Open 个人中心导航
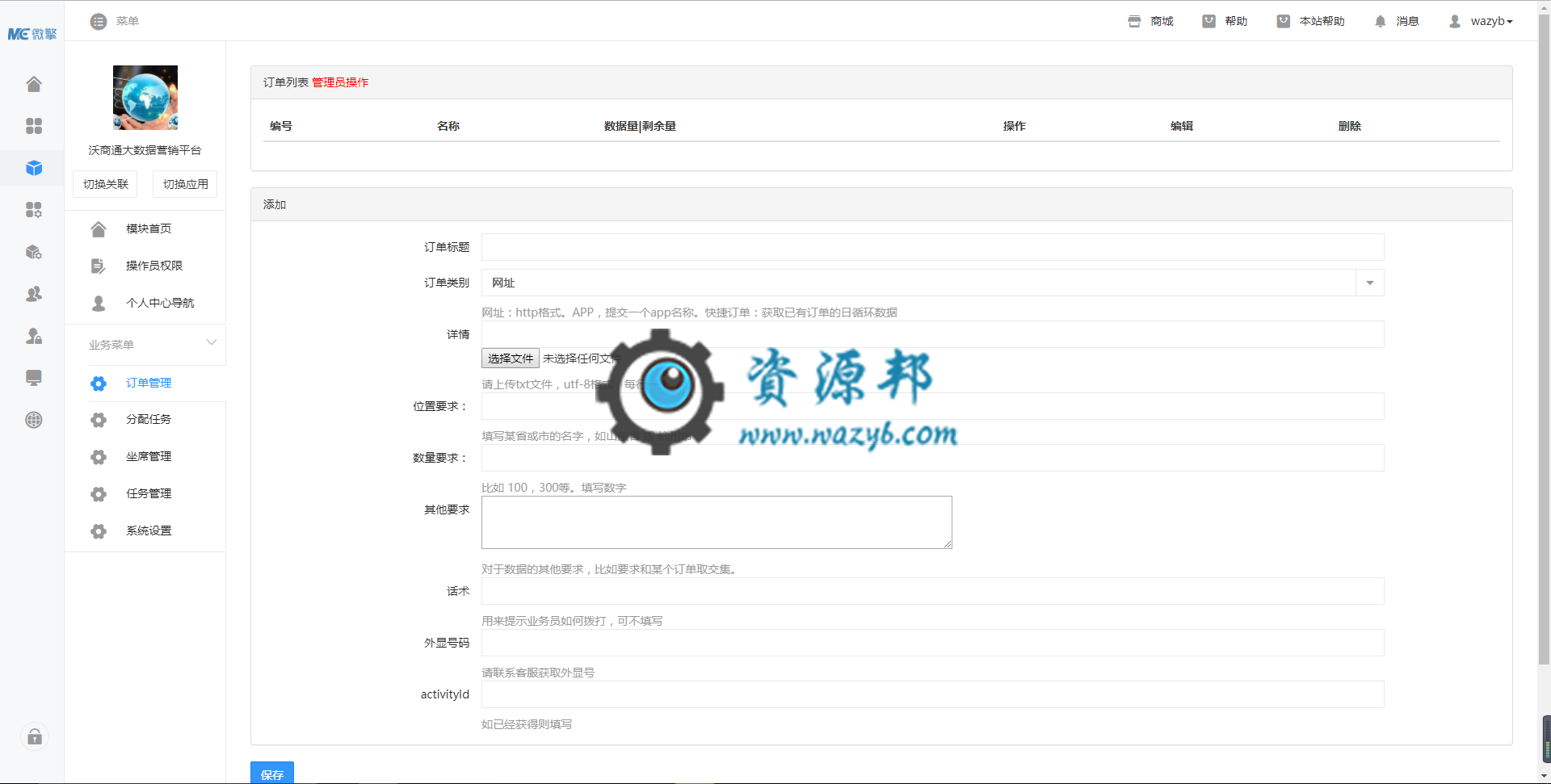1551x784 pixels. coord(160,303)
